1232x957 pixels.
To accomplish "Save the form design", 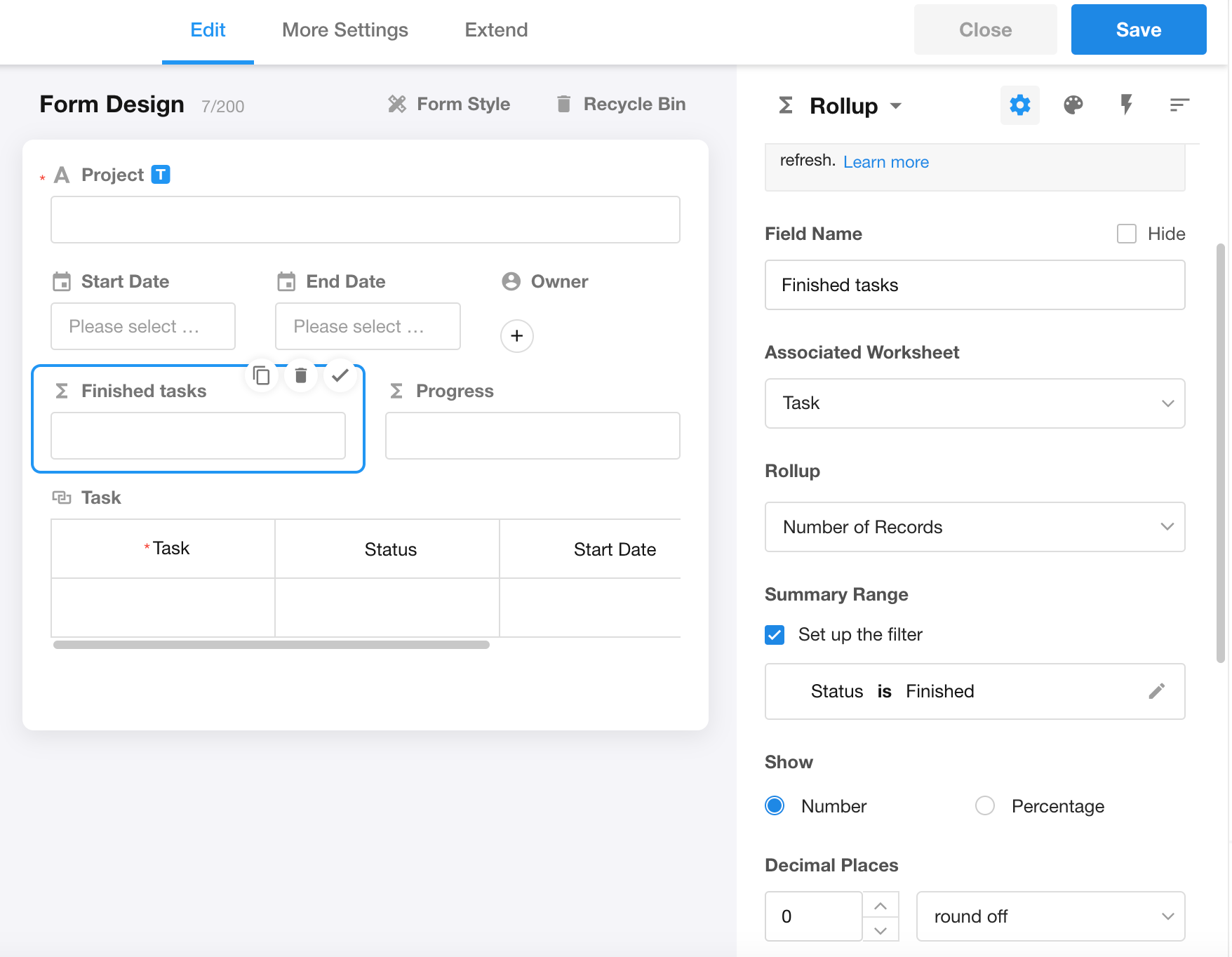I will point(1138,30).
